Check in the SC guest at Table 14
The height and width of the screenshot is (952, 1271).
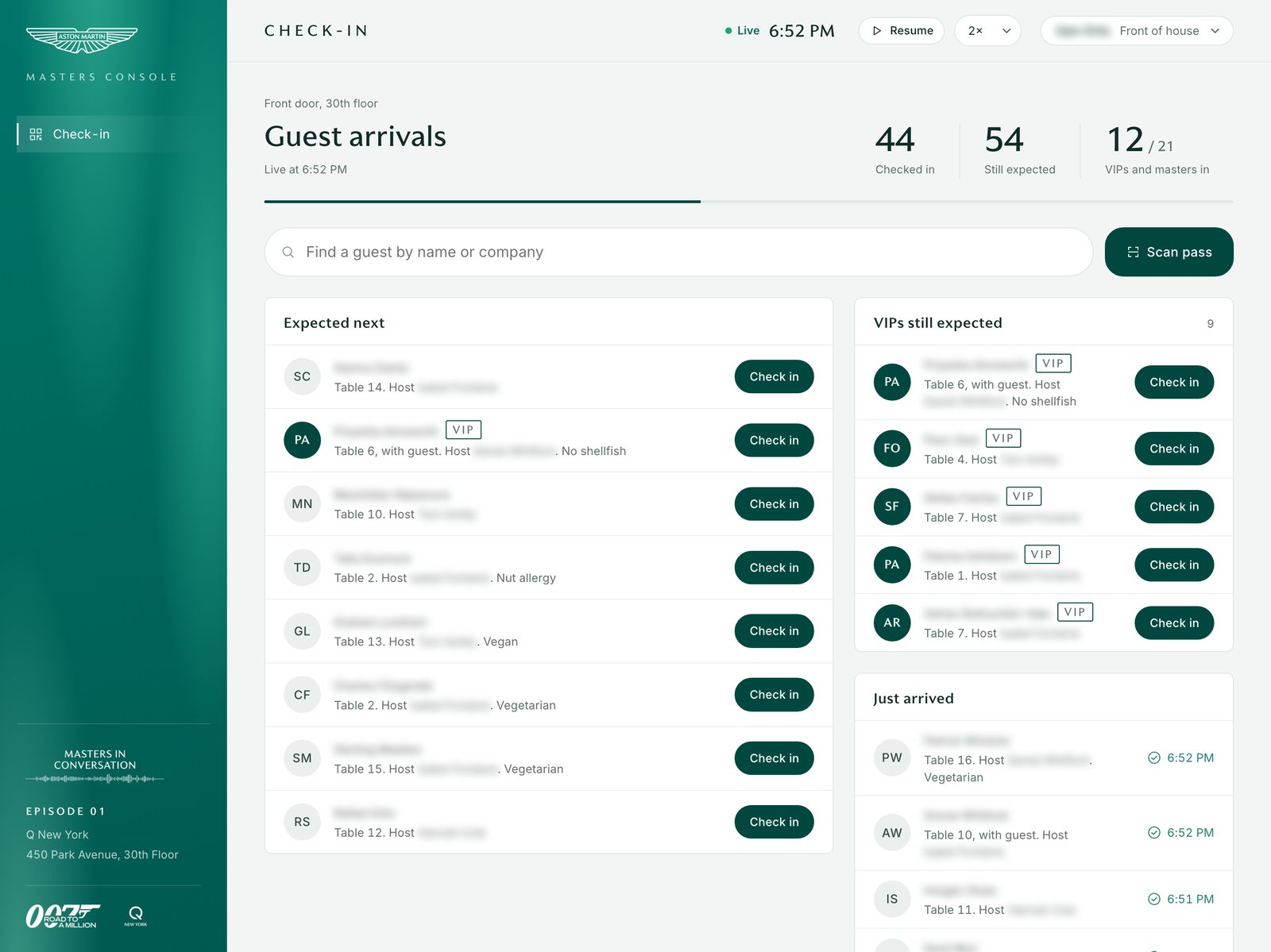[x=774, y=376]
